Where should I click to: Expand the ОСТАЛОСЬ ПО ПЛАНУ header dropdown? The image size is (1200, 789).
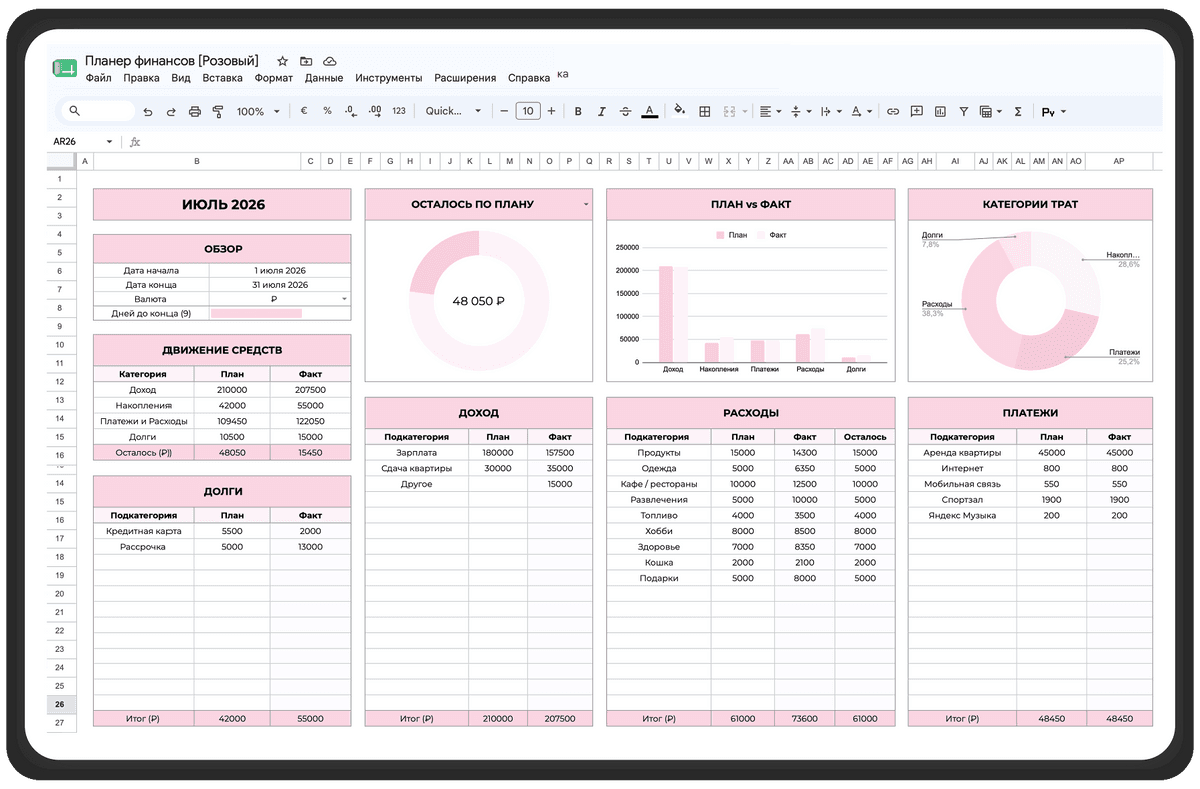[586, 204]
